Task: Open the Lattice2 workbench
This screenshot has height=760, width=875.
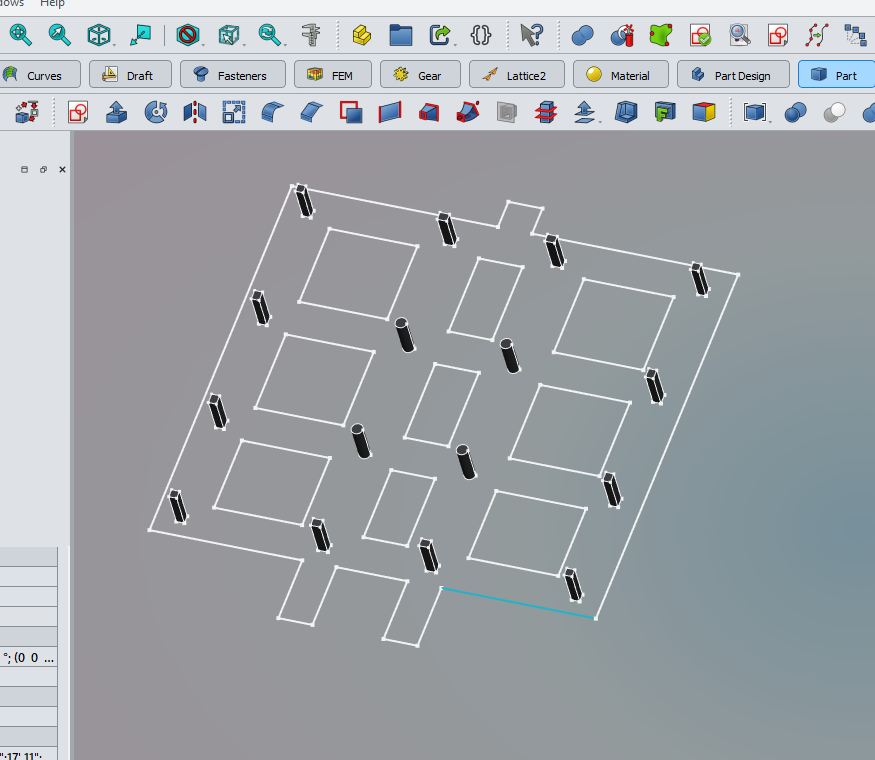Action: tap(516, 74)
